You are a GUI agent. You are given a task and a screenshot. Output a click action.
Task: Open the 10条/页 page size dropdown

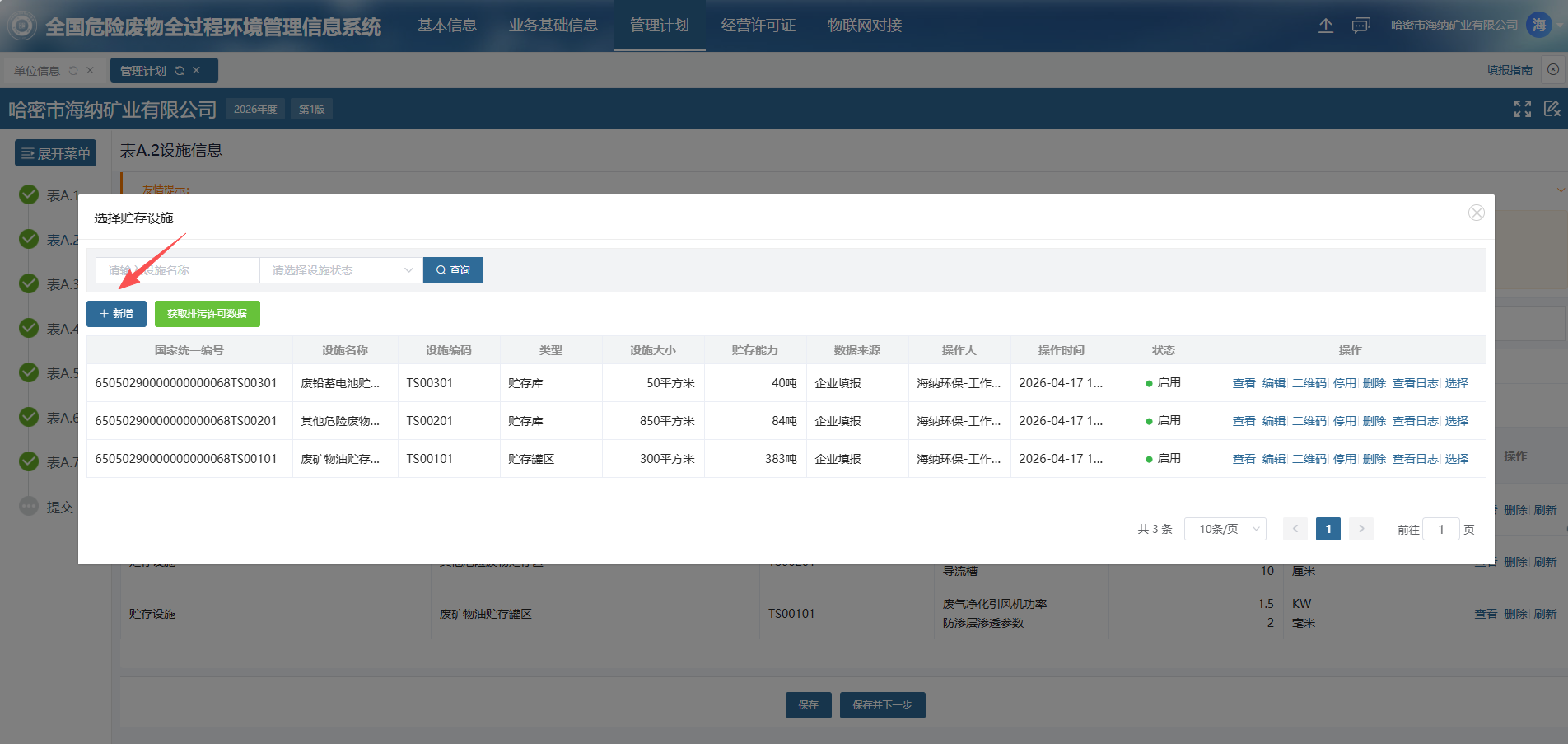(x=1225, y=529)
